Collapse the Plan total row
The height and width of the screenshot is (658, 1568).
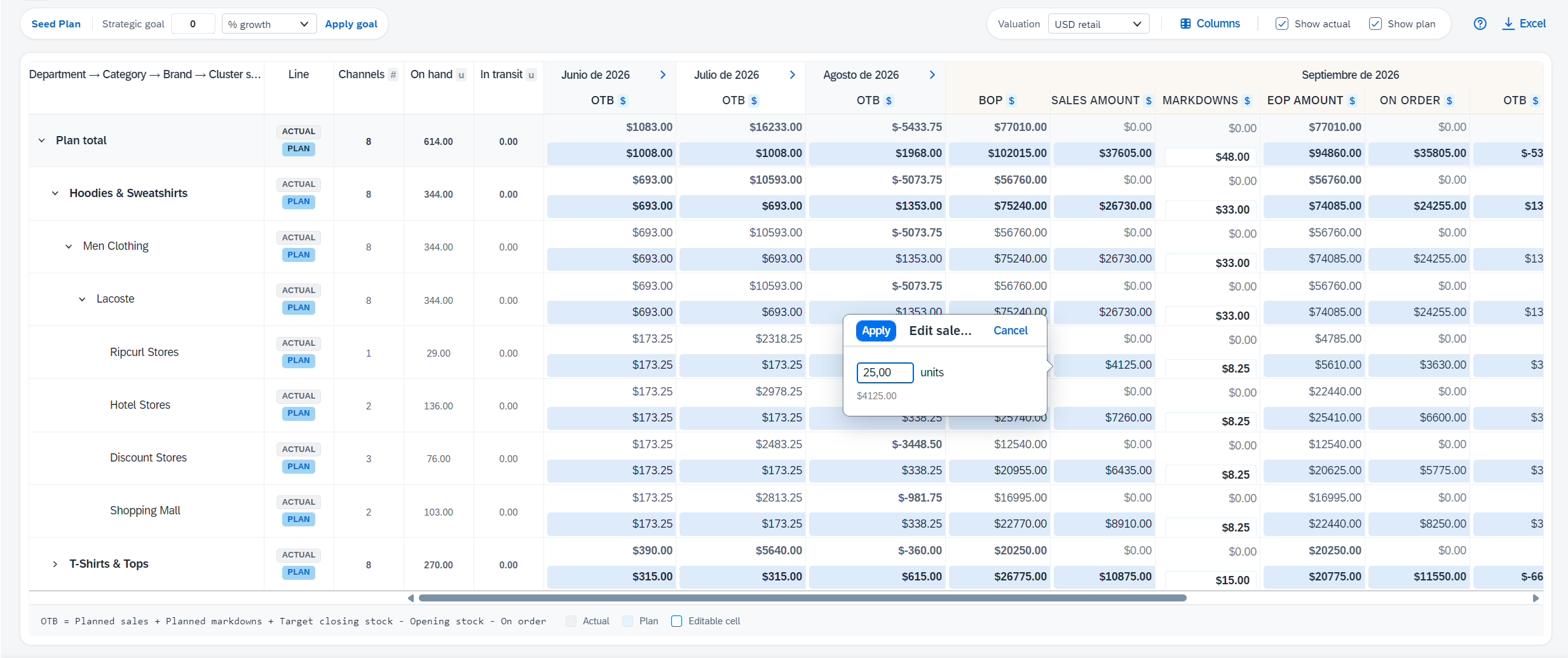click(42, 141)
